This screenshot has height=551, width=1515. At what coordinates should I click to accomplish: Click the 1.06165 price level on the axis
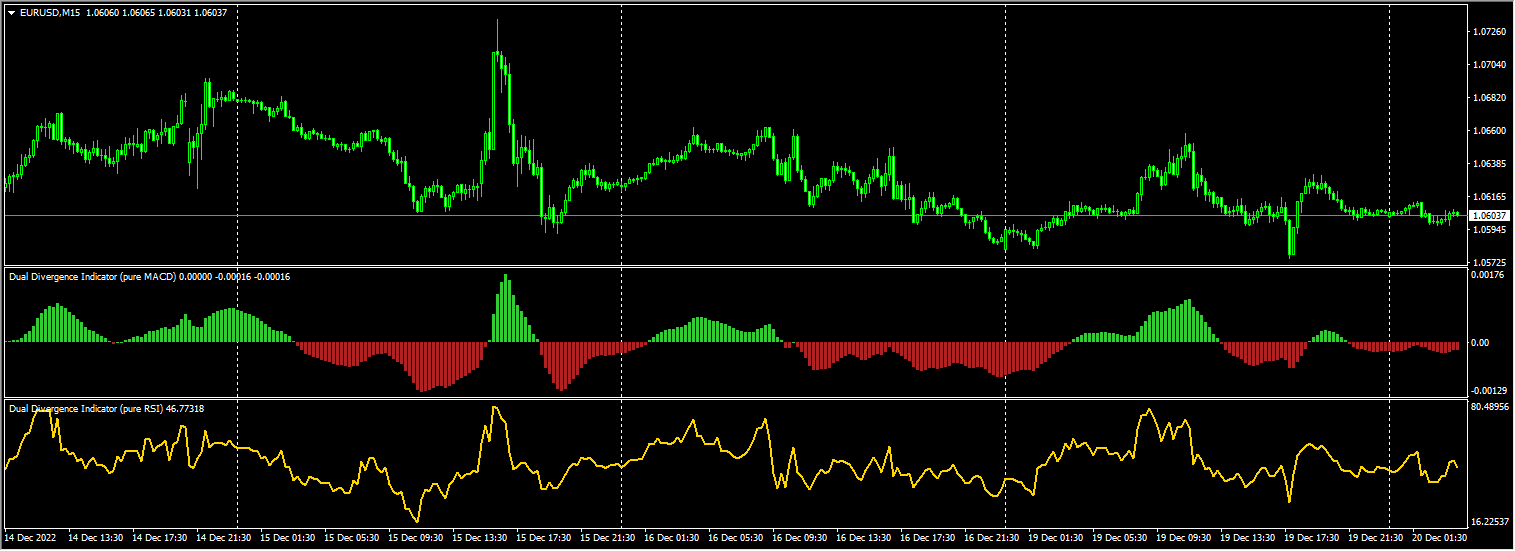1490,197
